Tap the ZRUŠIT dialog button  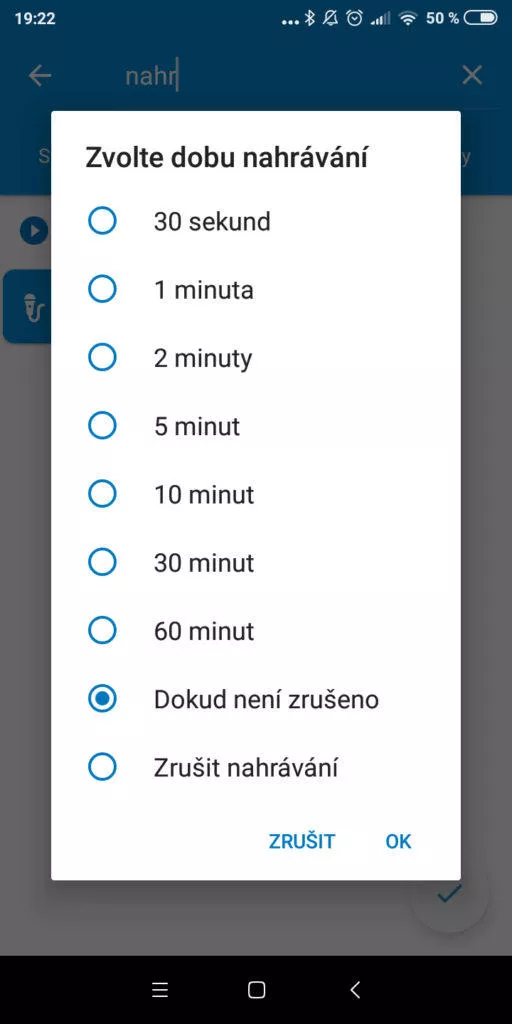click(302, 841)
